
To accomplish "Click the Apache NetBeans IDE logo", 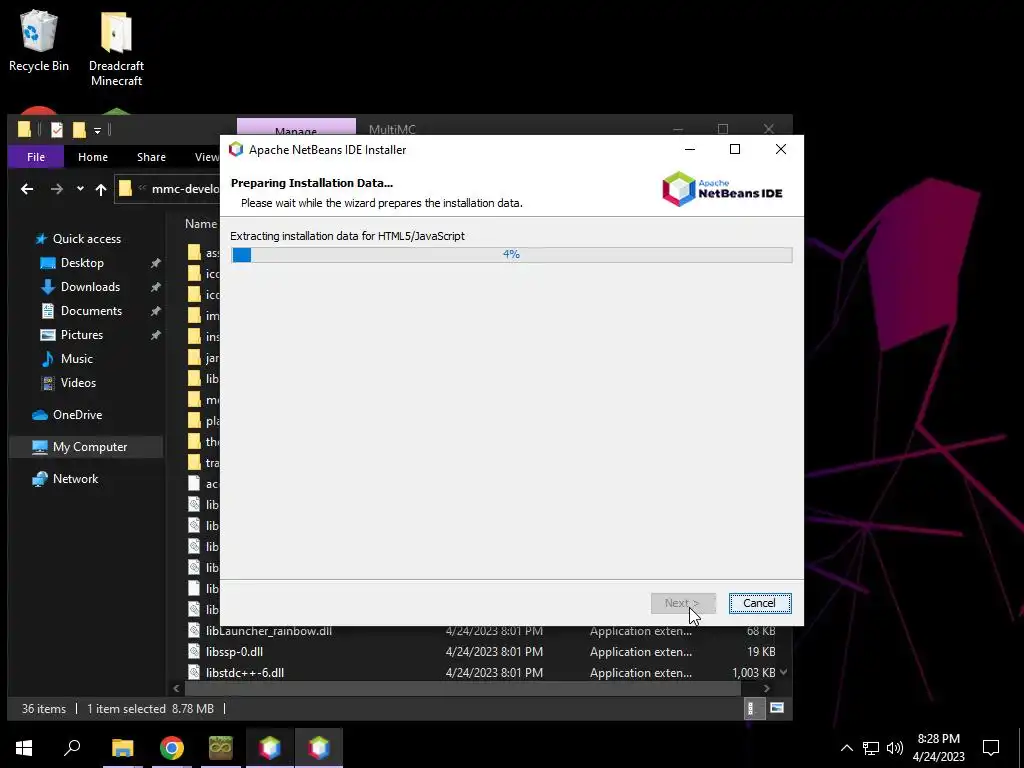I will click(722, 189).
